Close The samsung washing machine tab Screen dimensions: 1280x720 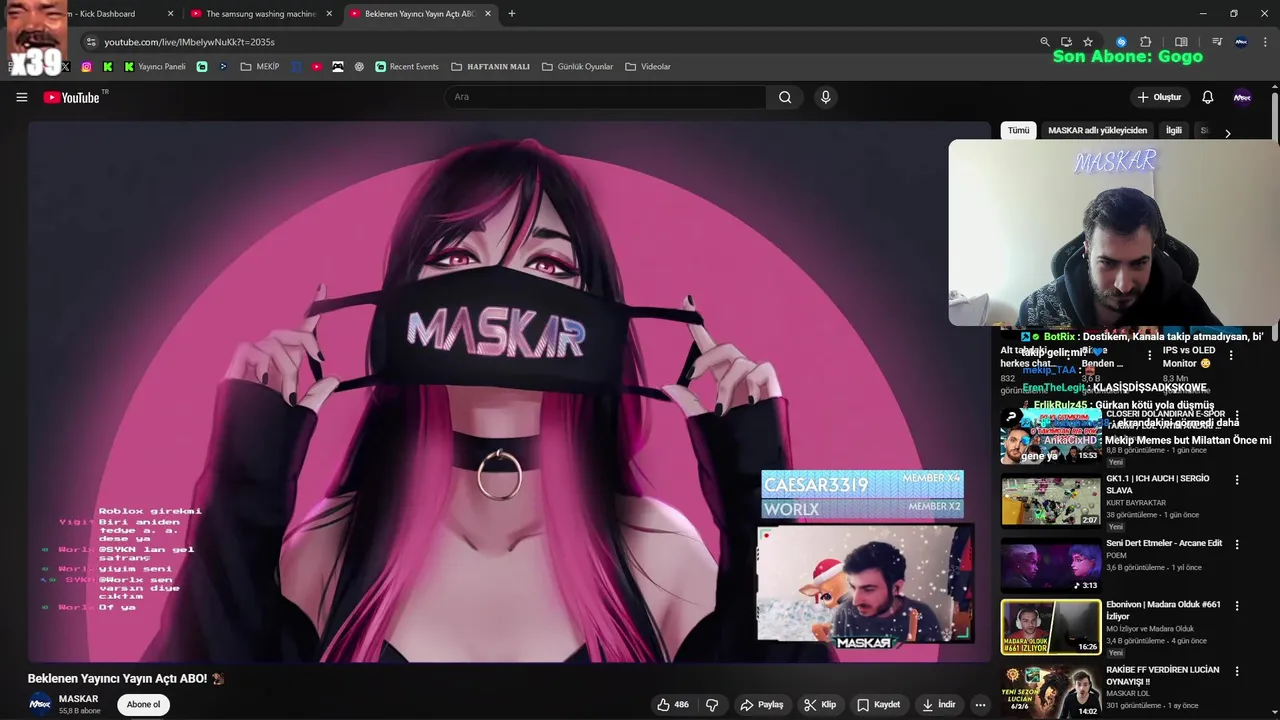tap(329, 14)
